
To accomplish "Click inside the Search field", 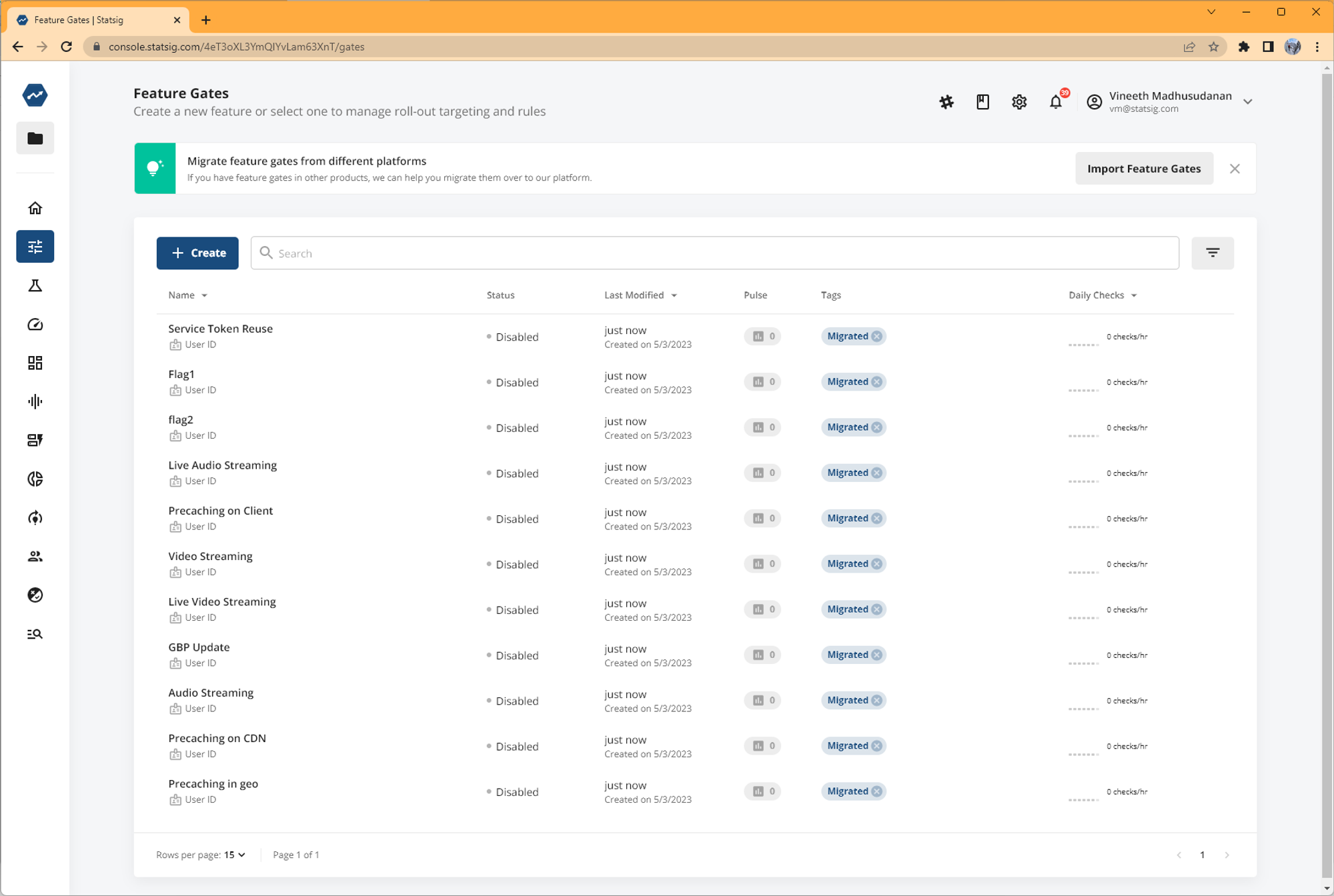I will [534, 253].
